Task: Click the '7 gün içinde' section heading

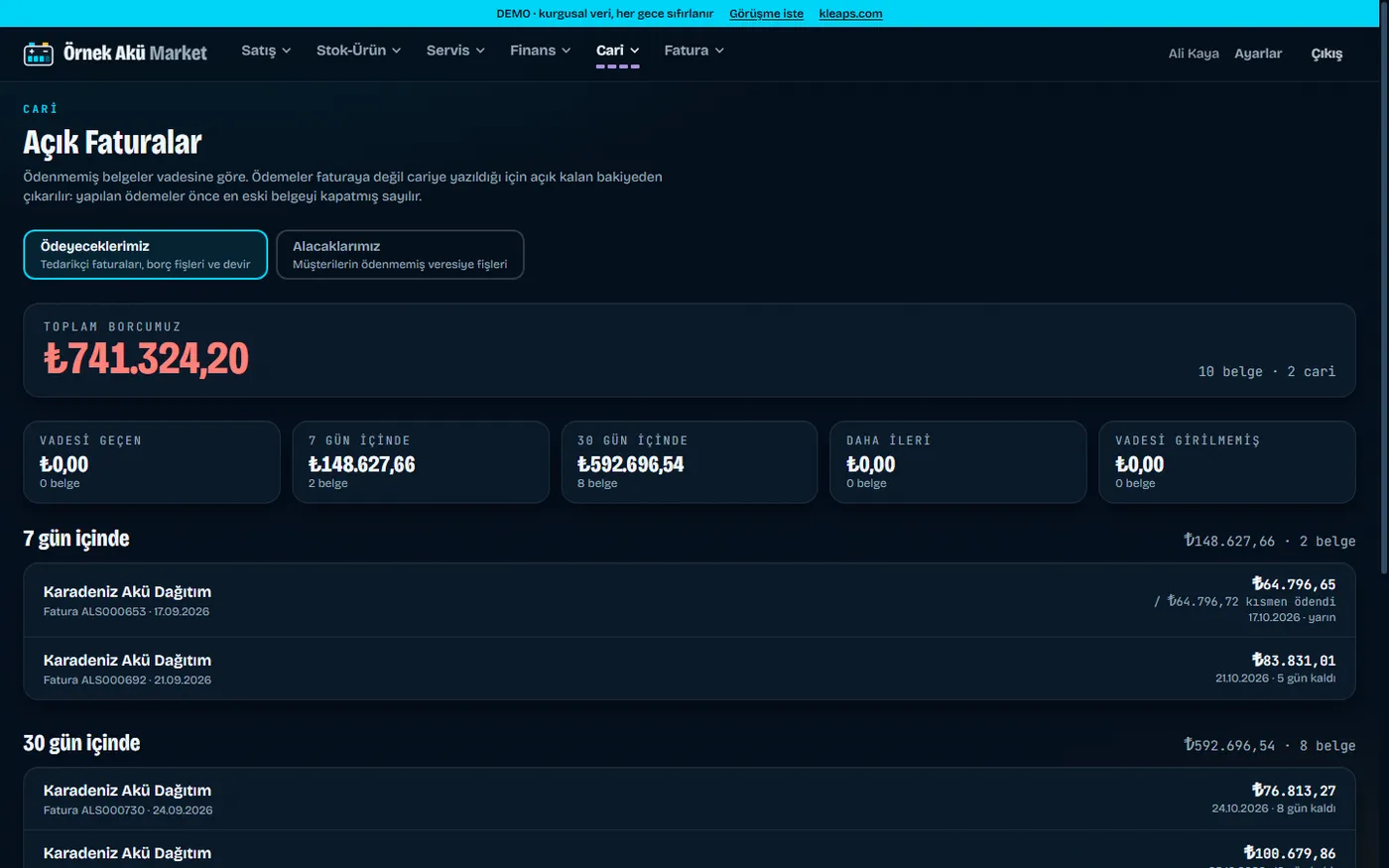Action: [76, 539]
